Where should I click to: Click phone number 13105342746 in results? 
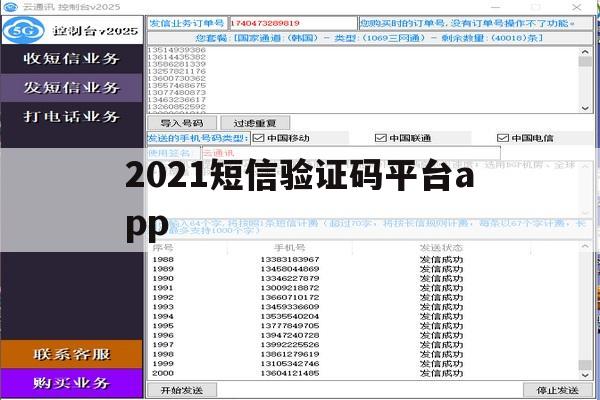coord(290,364)
